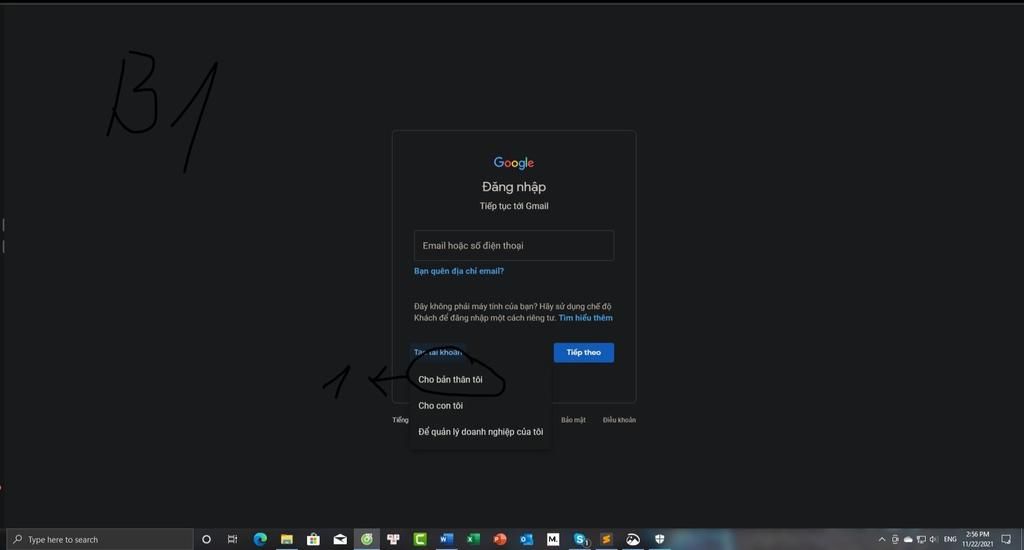Open the language selector in page footer

(400, 420)
